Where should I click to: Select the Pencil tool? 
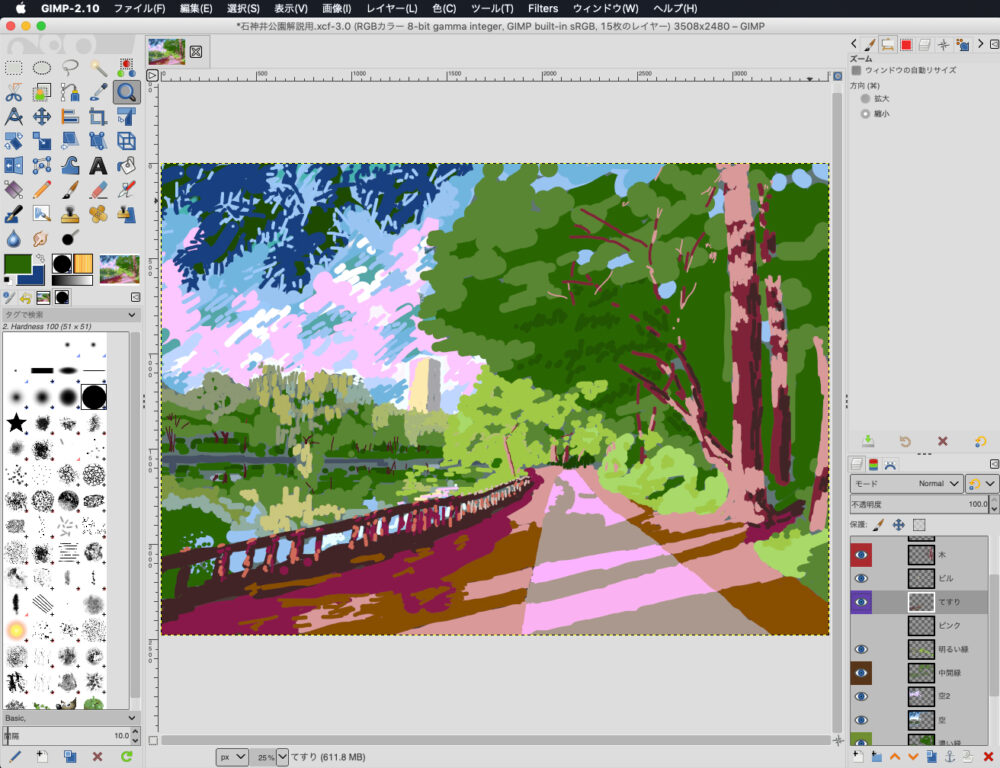[x=42, y=190]
